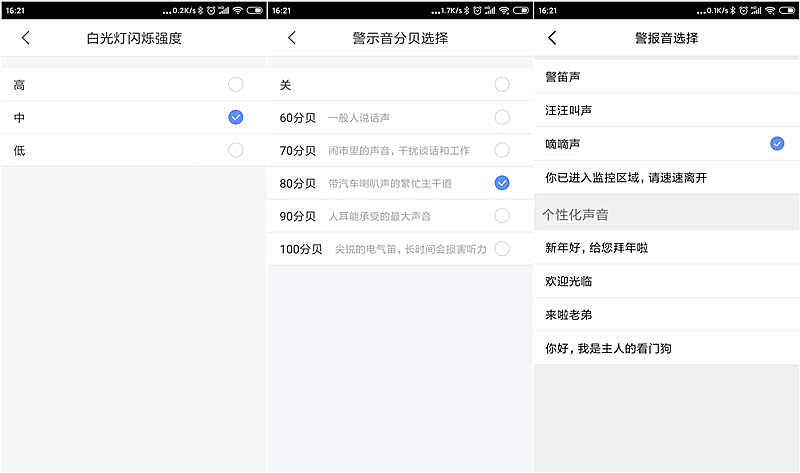
Task: Choose 低 flashing intensity radio button
Action: coord(235,150)
